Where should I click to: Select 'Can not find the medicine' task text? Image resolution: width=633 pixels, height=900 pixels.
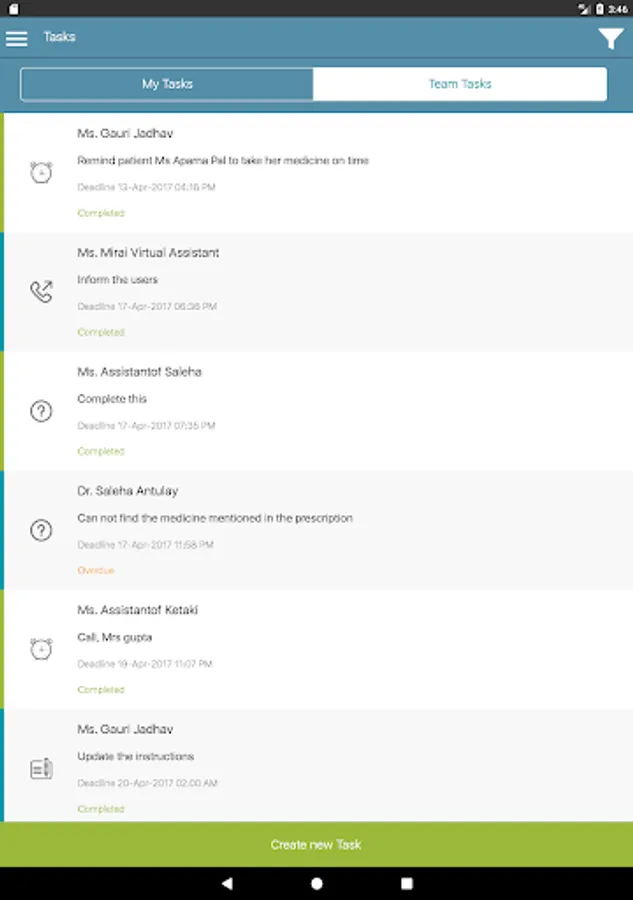tap(215, 518)
